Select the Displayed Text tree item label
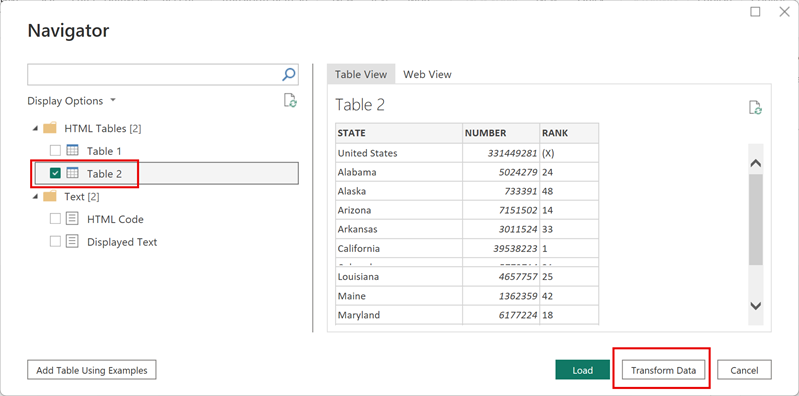 pos(122,242)
